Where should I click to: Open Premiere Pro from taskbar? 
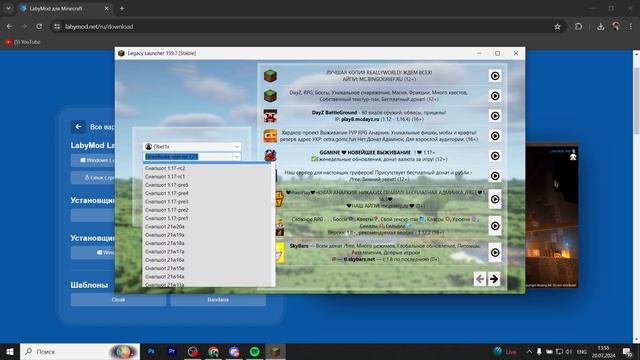point(172,351)
